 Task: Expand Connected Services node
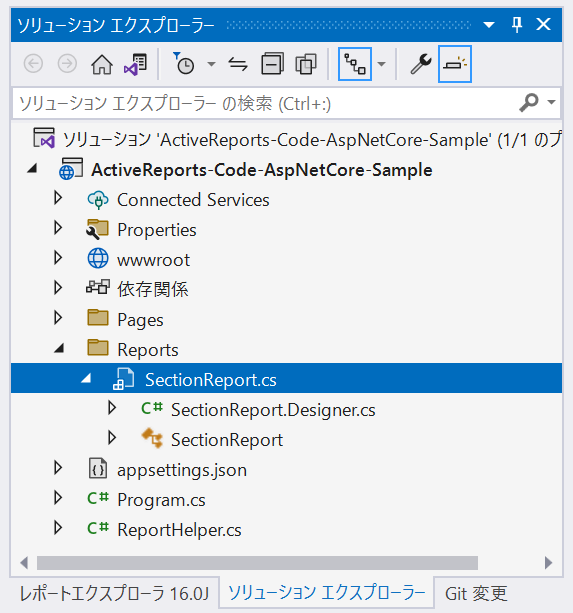point(58,198)
